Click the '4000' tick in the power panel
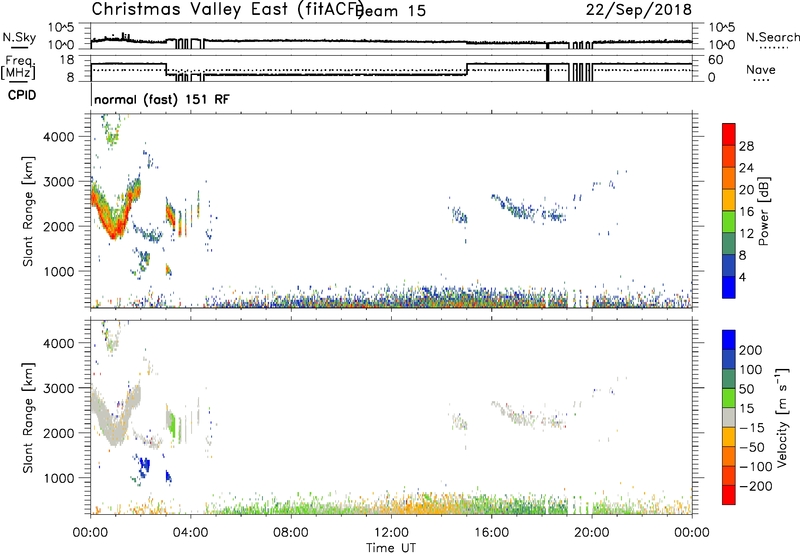800x554 pixels. tap(59, 137)
